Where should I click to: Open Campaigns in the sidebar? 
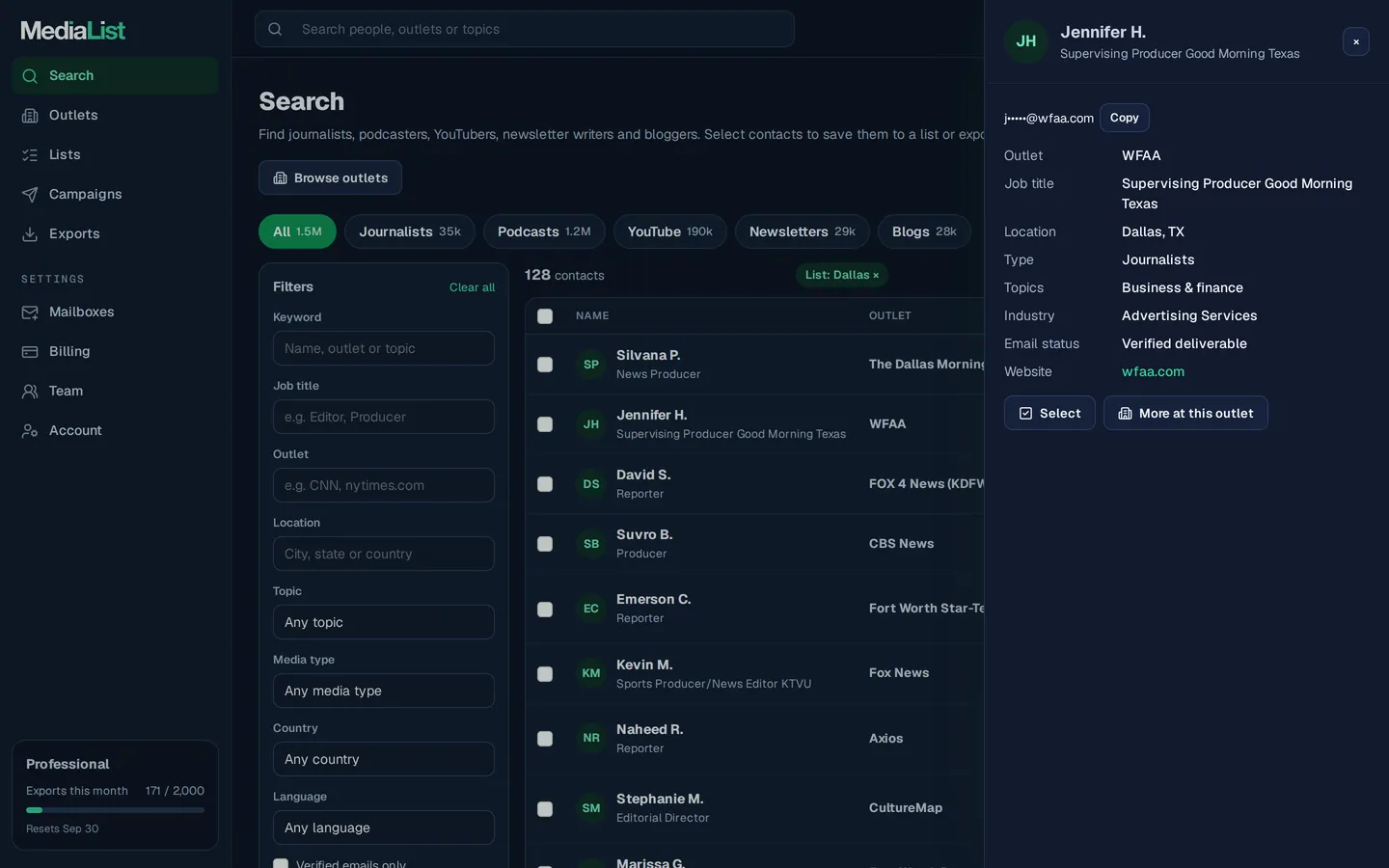pyautogui.click(x=115, y=194)
